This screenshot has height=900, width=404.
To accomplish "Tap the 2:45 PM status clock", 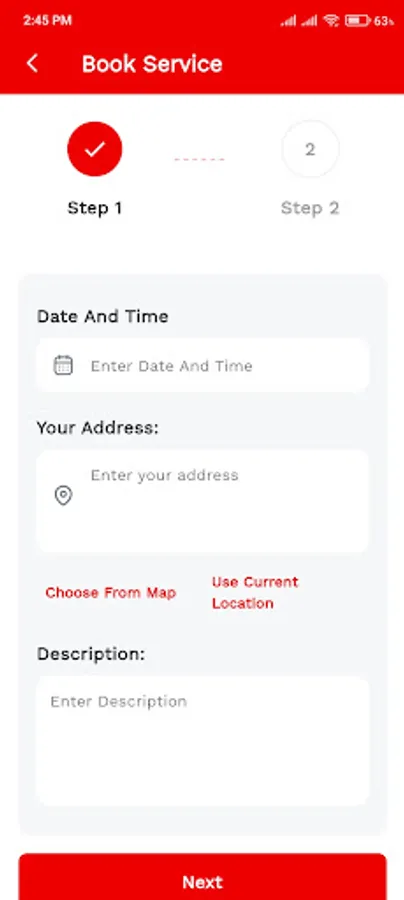I will 48,21.
